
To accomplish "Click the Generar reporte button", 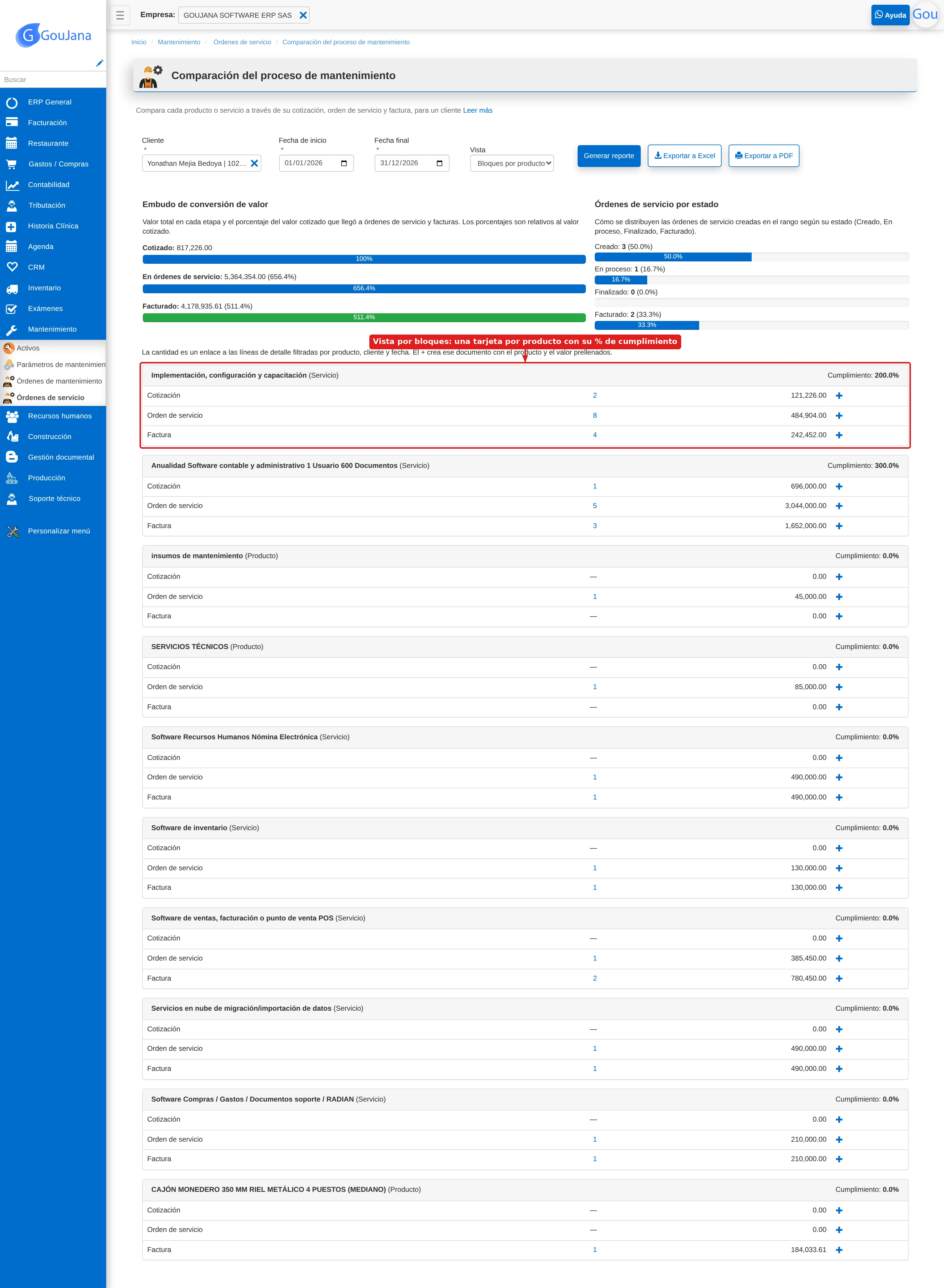I will [x=609, y=156].
